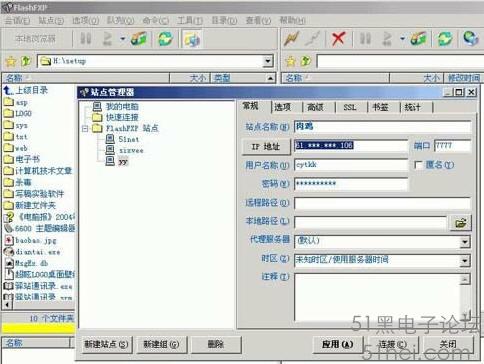Viewport: 484px width, 364px height.
Task: Click the 密码 password field
Action: click(x=351, y=184)
